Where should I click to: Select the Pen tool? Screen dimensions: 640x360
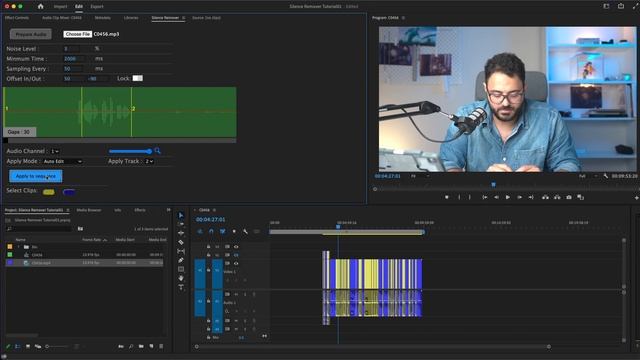click(181, 260)
